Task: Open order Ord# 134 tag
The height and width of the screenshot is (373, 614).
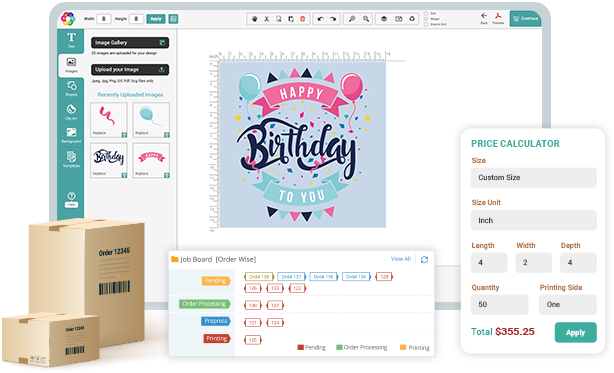Action: click(356, 277)
